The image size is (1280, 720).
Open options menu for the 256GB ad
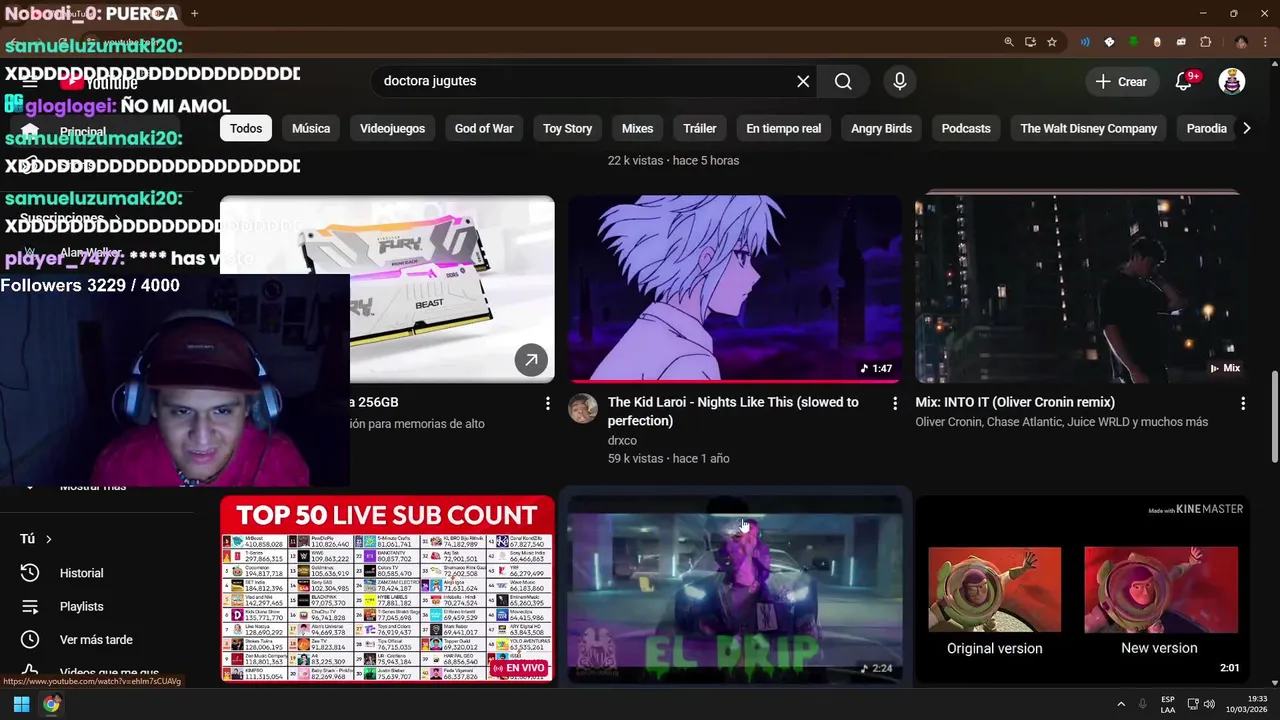pyautogui.click(x=547, y=403)
